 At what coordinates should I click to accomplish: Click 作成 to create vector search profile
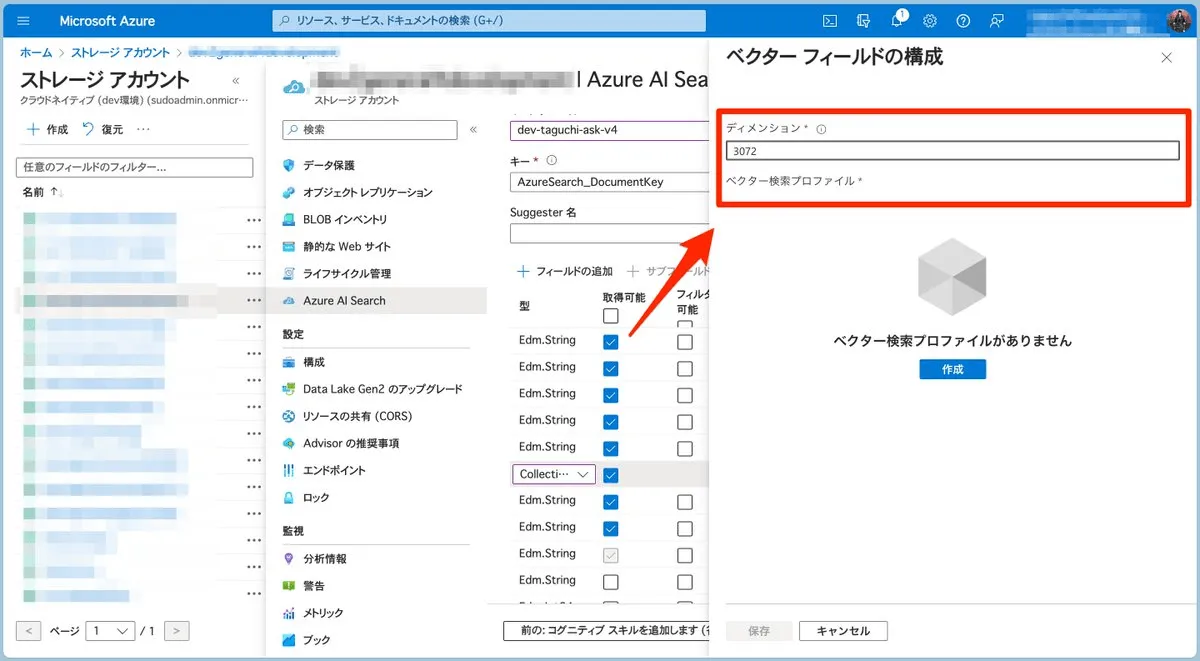click(x=952, y=369)
